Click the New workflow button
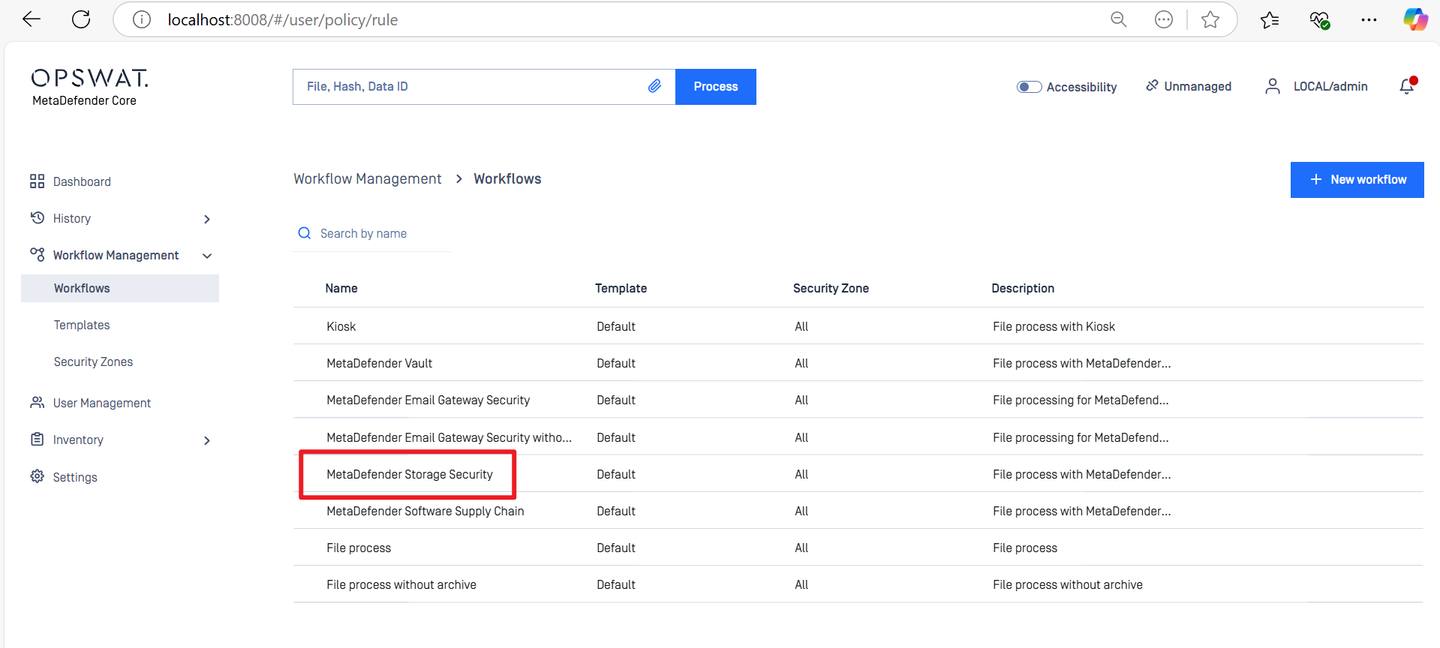1440x648 pixels. point(1357,180)
